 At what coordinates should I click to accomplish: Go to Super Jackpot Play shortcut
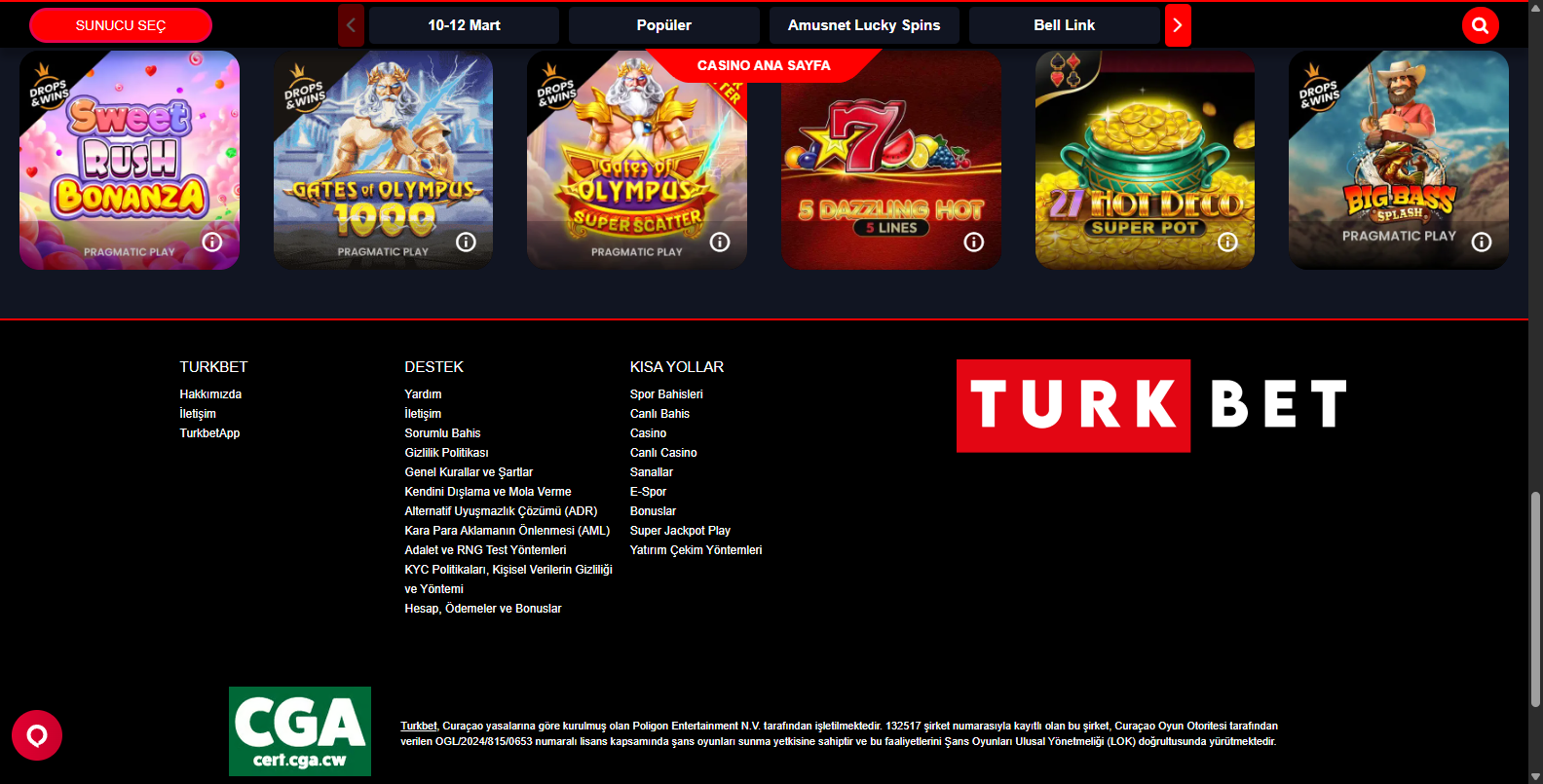pos(680,531)
